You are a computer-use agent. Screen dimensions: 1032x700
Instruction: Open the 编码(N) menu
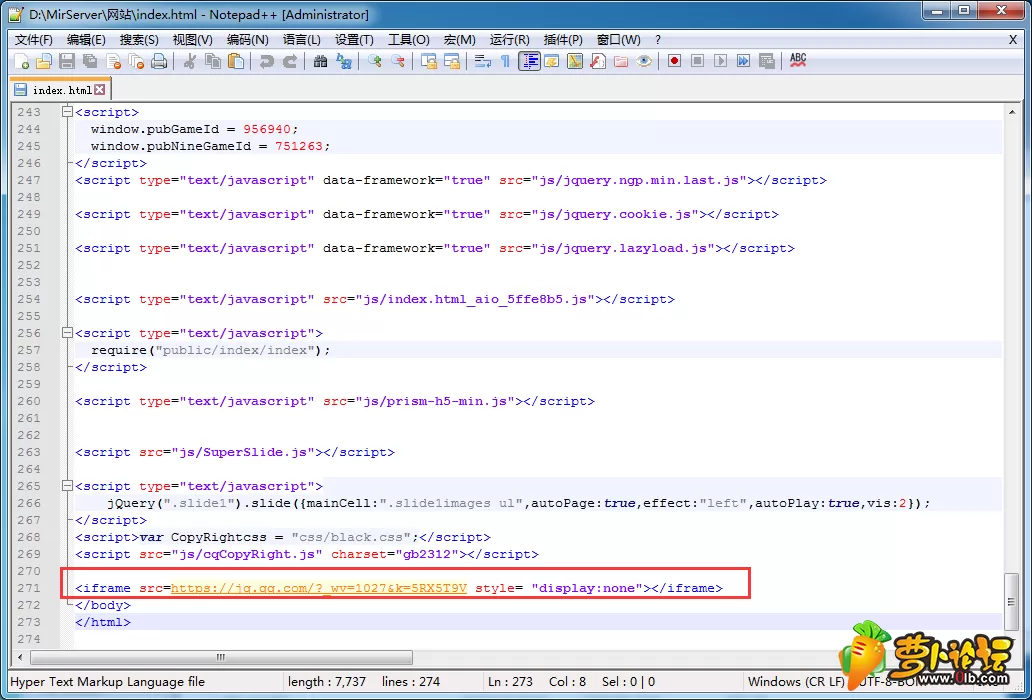click(x=247, y=40)
